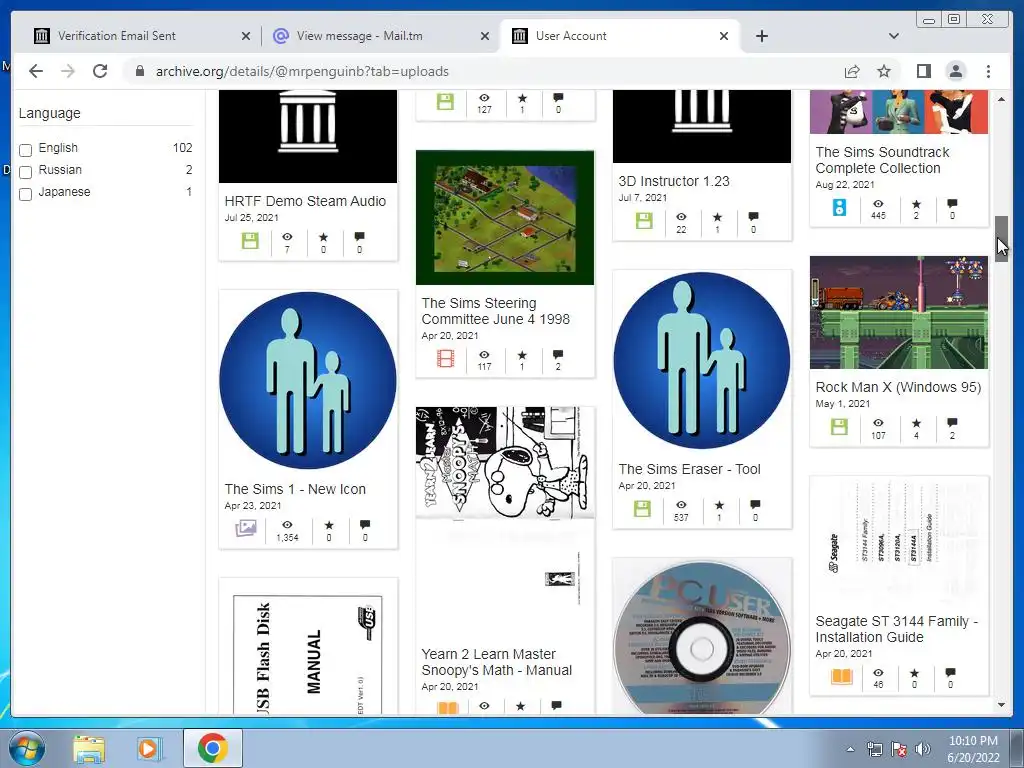Viewport: 1024px width, 768px height.
Task: Open The Sims Soundtrack Complete Collection
Action: [882, 160]
